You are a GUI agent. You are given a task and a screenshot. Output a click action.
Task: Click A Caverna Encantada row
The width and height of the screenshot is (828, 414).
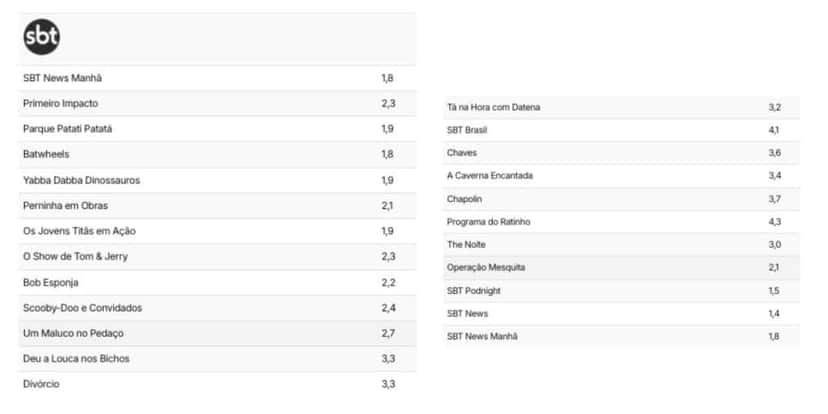(x=621, y=175)
